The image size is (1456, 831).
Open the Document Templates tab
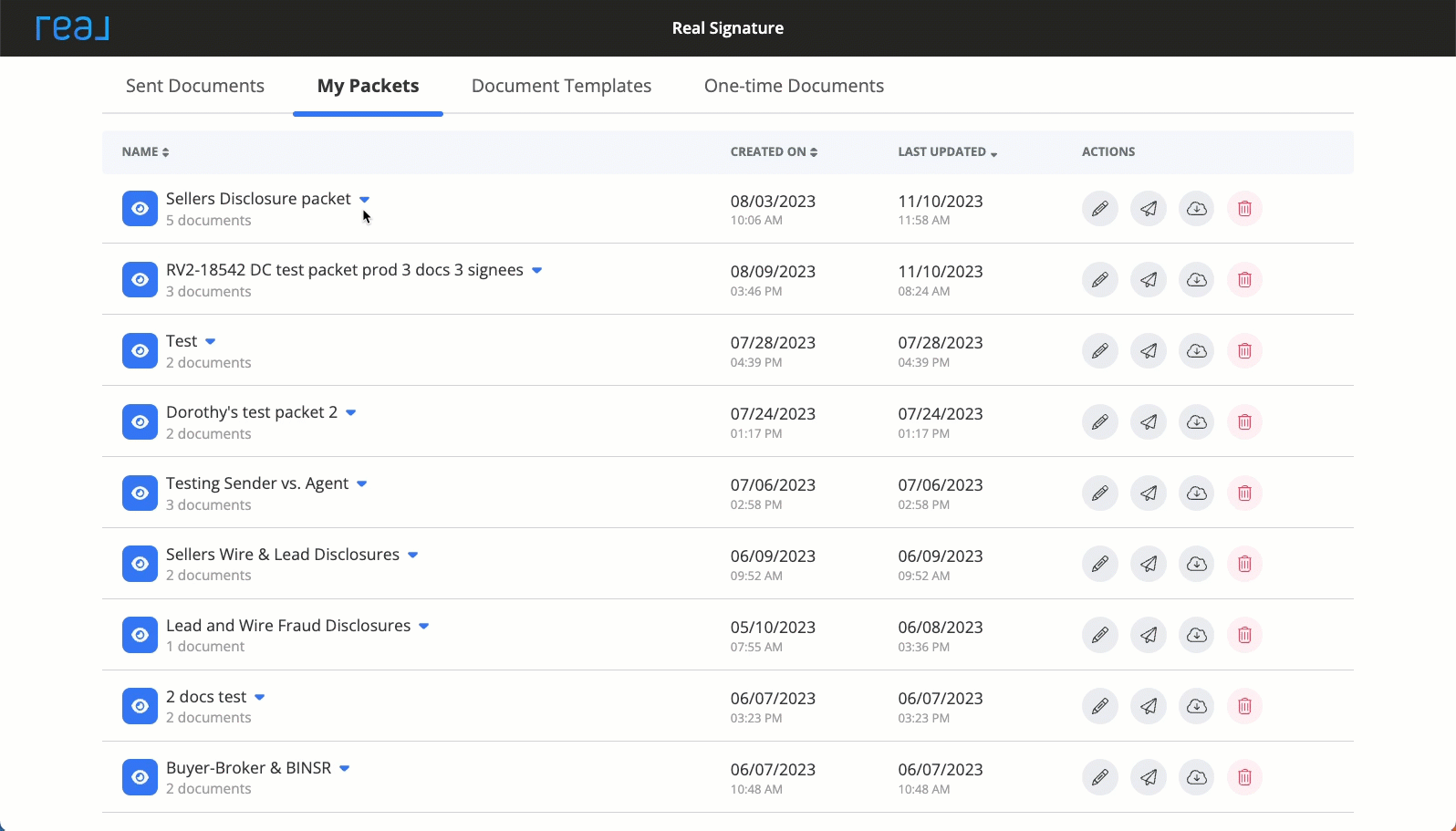[x=561, y=86]
